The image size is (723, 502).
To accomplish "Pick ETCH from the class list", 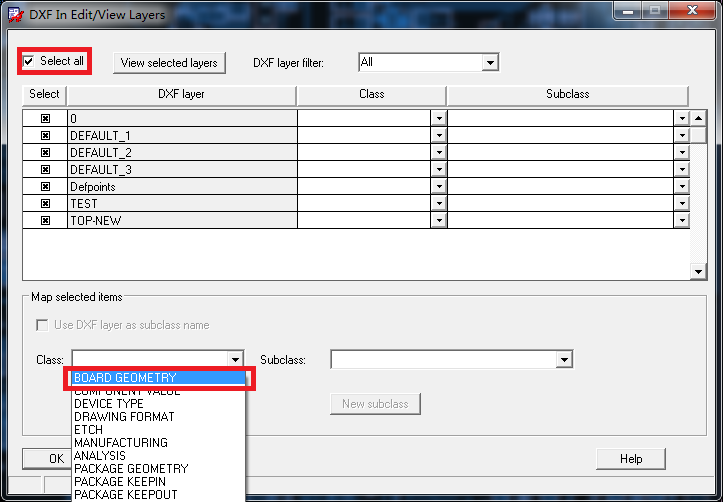I will click(89, 430).
